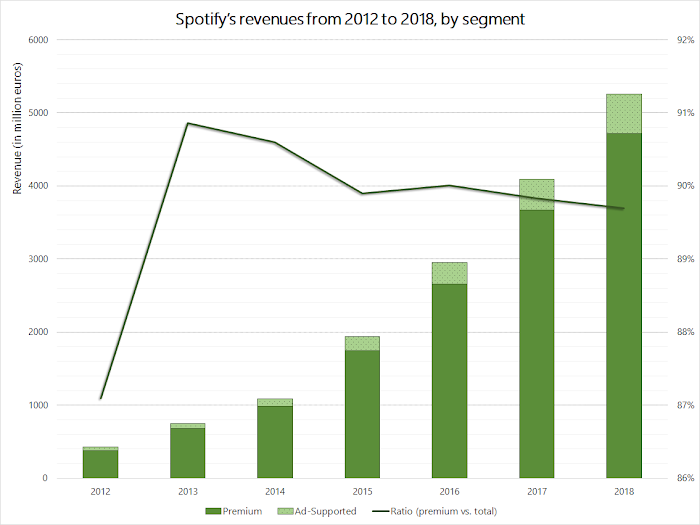This screenshot has width=700, height=525.
Task: Click the x-axis label '2017'
Action: (537, 492)
